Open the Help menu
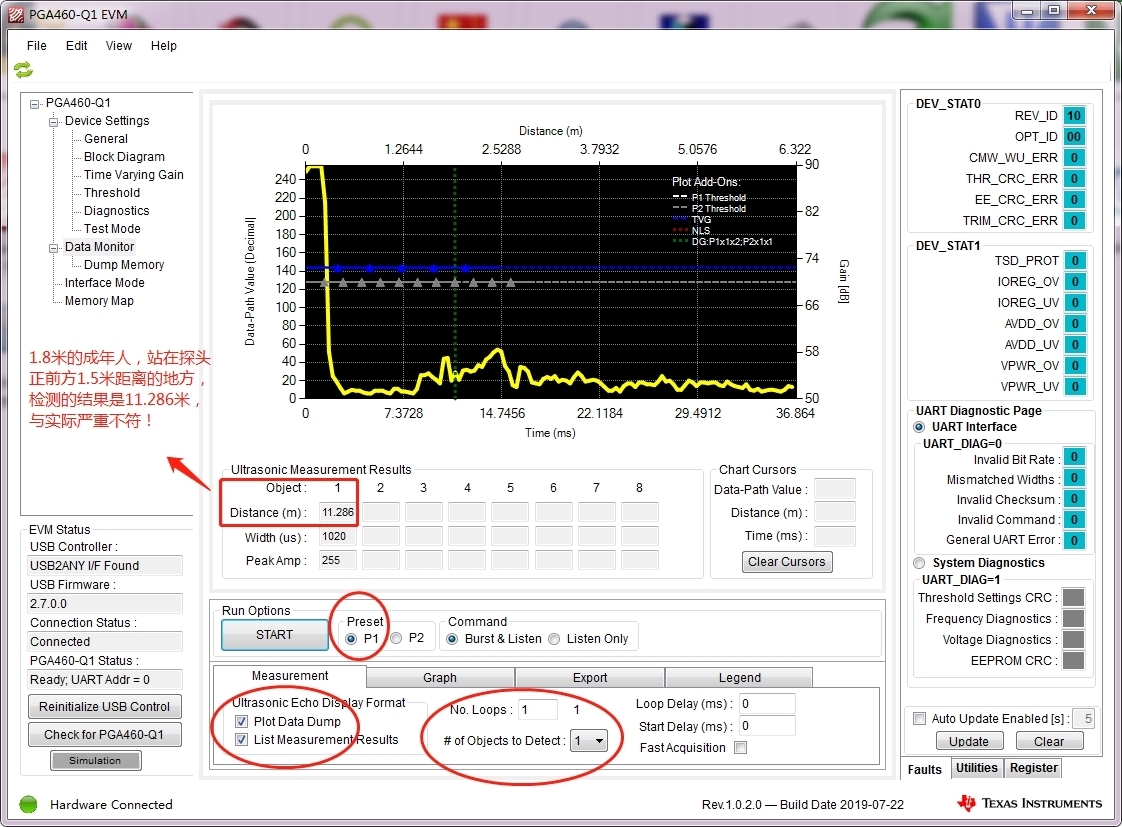The width and height of the screenshot is (1122, 827). [x=164, y=46]
